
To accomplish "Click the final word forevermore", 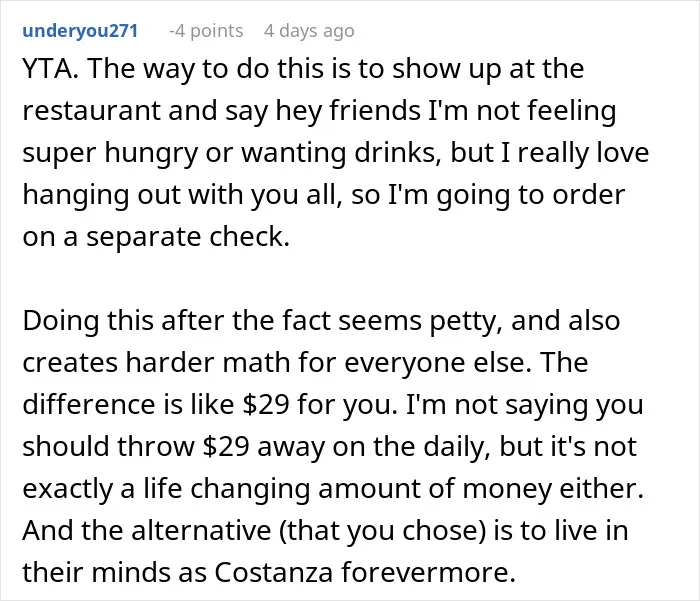I will (x=428, y=572).
